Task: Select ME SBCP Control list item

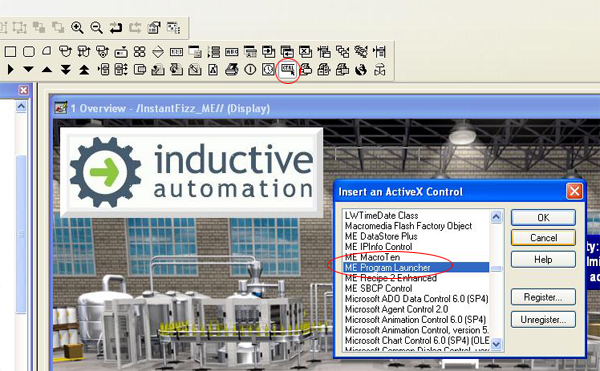Action: pyautogui.click(x=416, y=288)
